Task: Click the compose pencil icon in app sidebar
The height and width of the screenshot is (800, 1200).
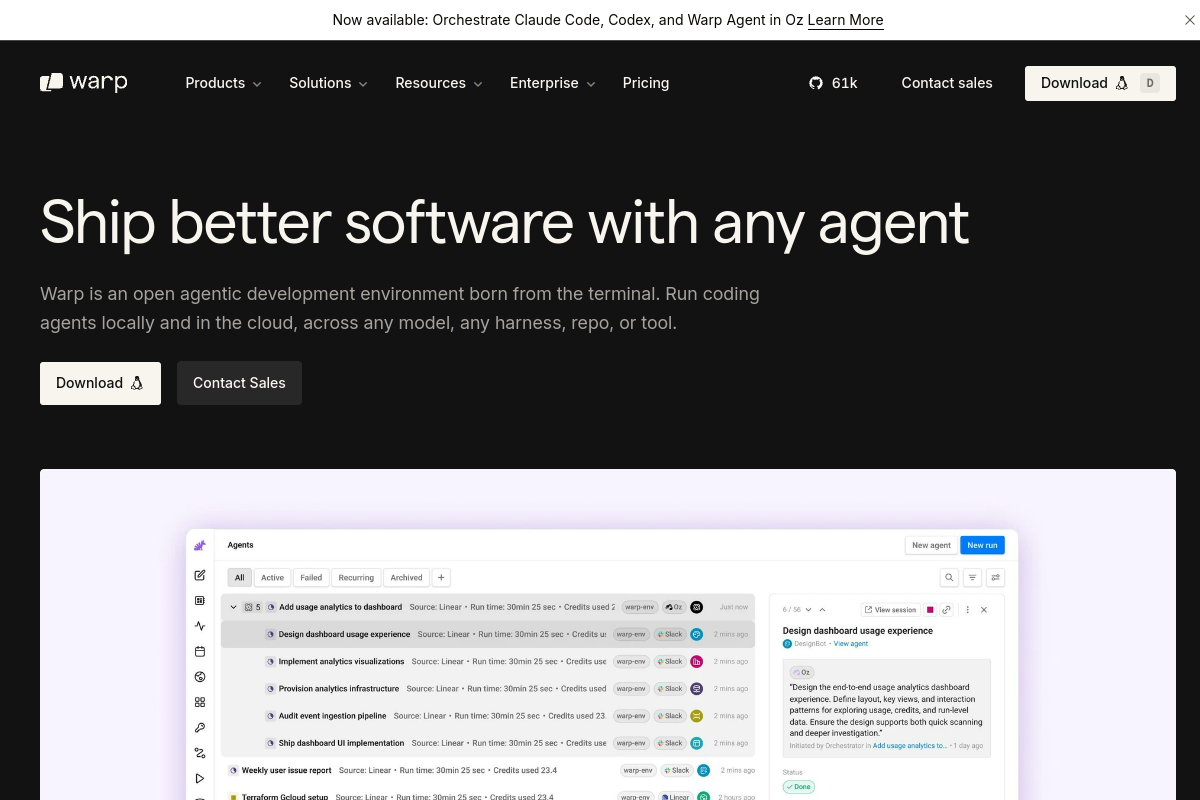Action: (200, 575)
